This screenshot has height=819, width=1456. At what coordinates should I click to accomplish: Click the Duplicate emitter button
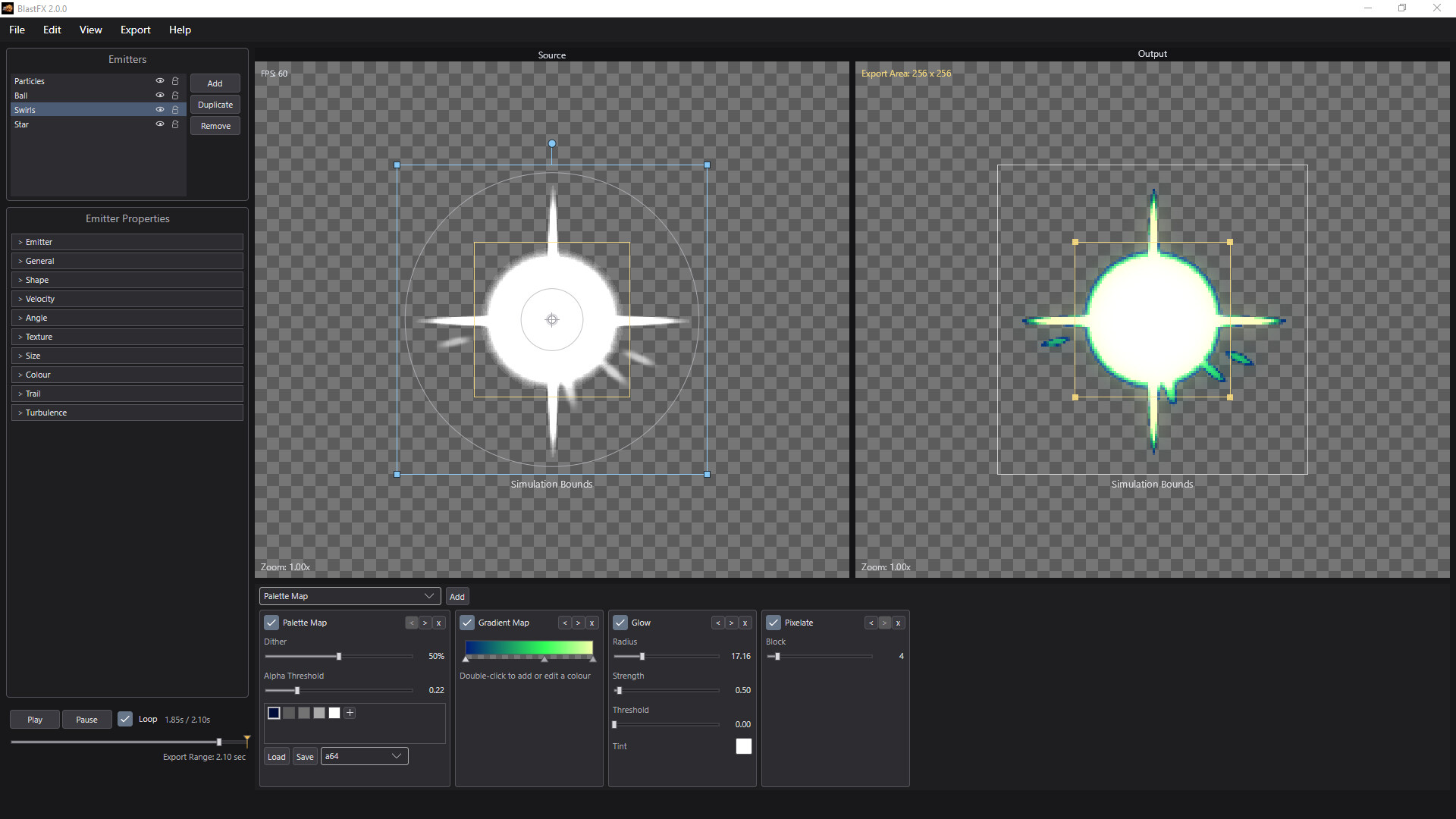coord(215,105)
